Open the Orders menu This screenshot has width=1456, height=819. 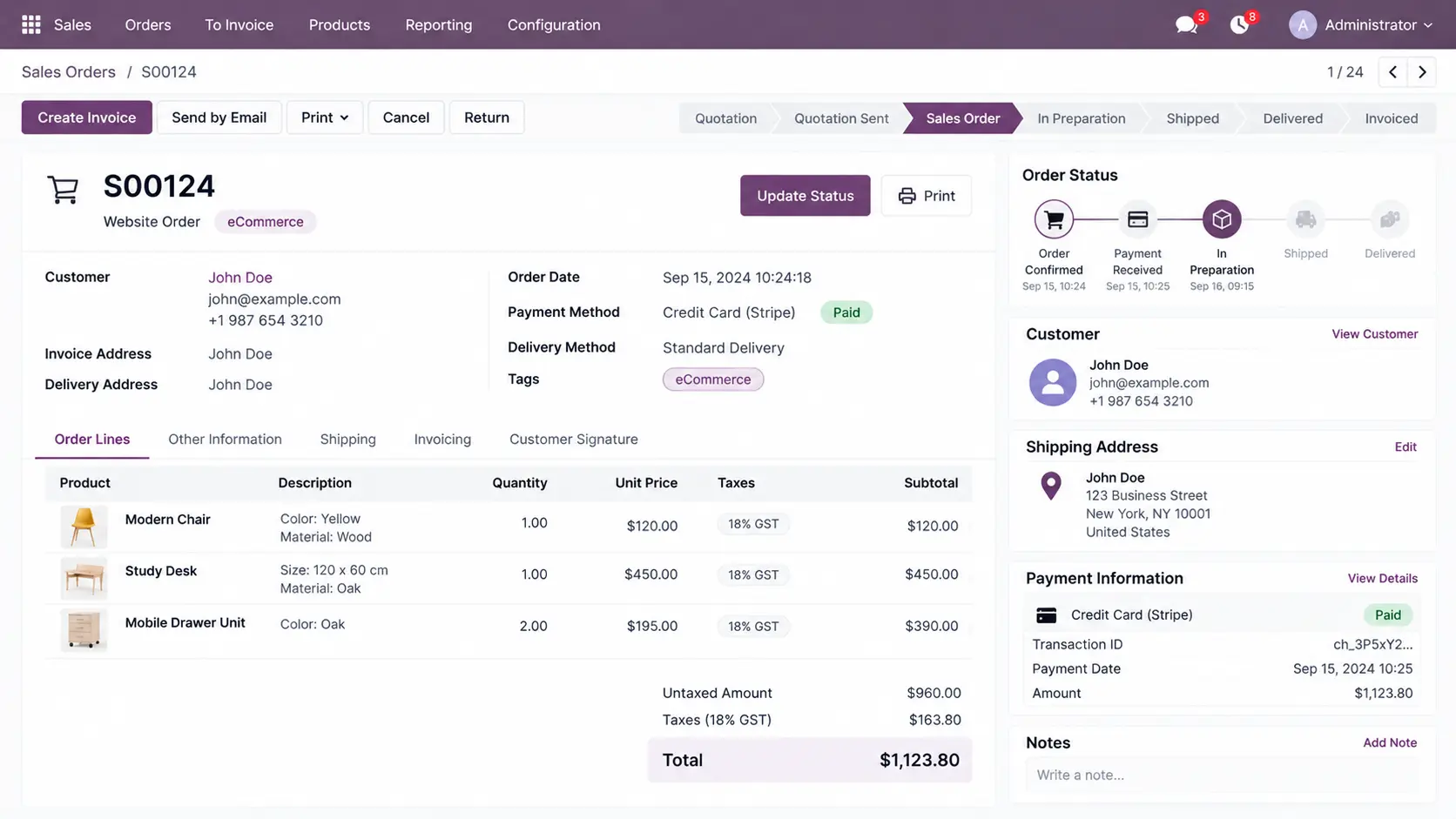[x=148, y=25]
